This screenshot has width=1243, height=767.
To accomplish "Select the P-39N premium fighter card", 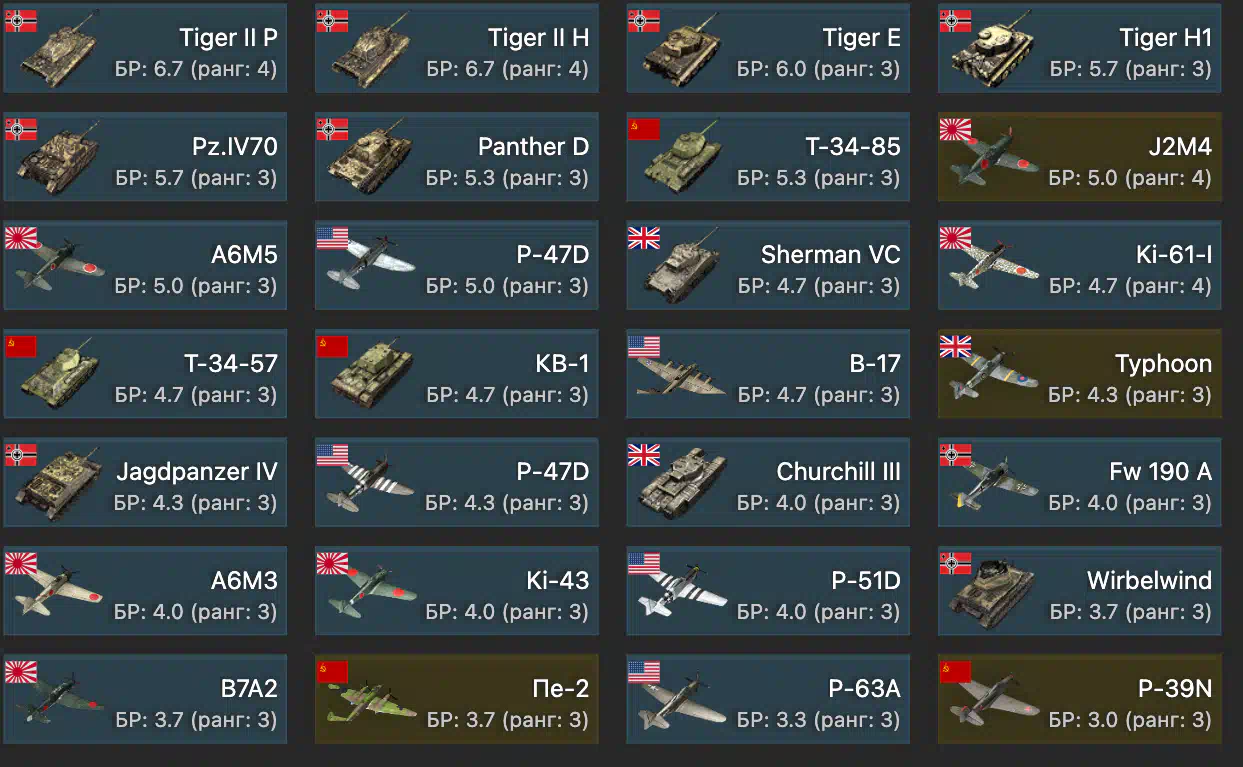I will point(1080,699).
